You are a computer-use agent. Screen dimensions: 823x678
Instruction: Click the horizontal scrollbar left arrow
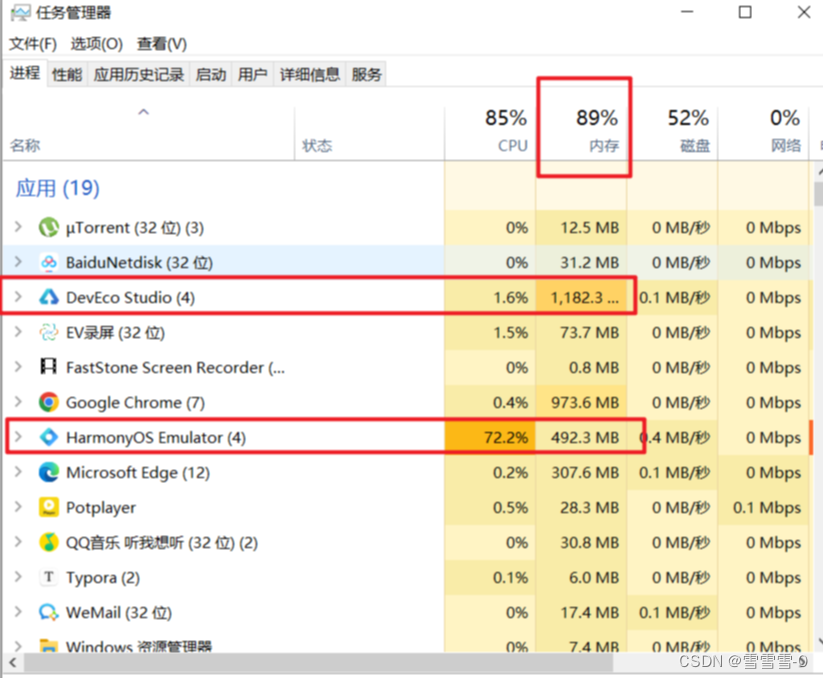coord(13,663)
